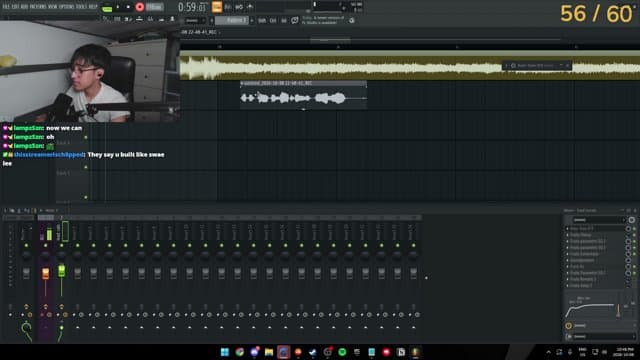Viewport: 640px width, 360px height.
Task: Open the HELP menu
Action: (x=93, y=7)
